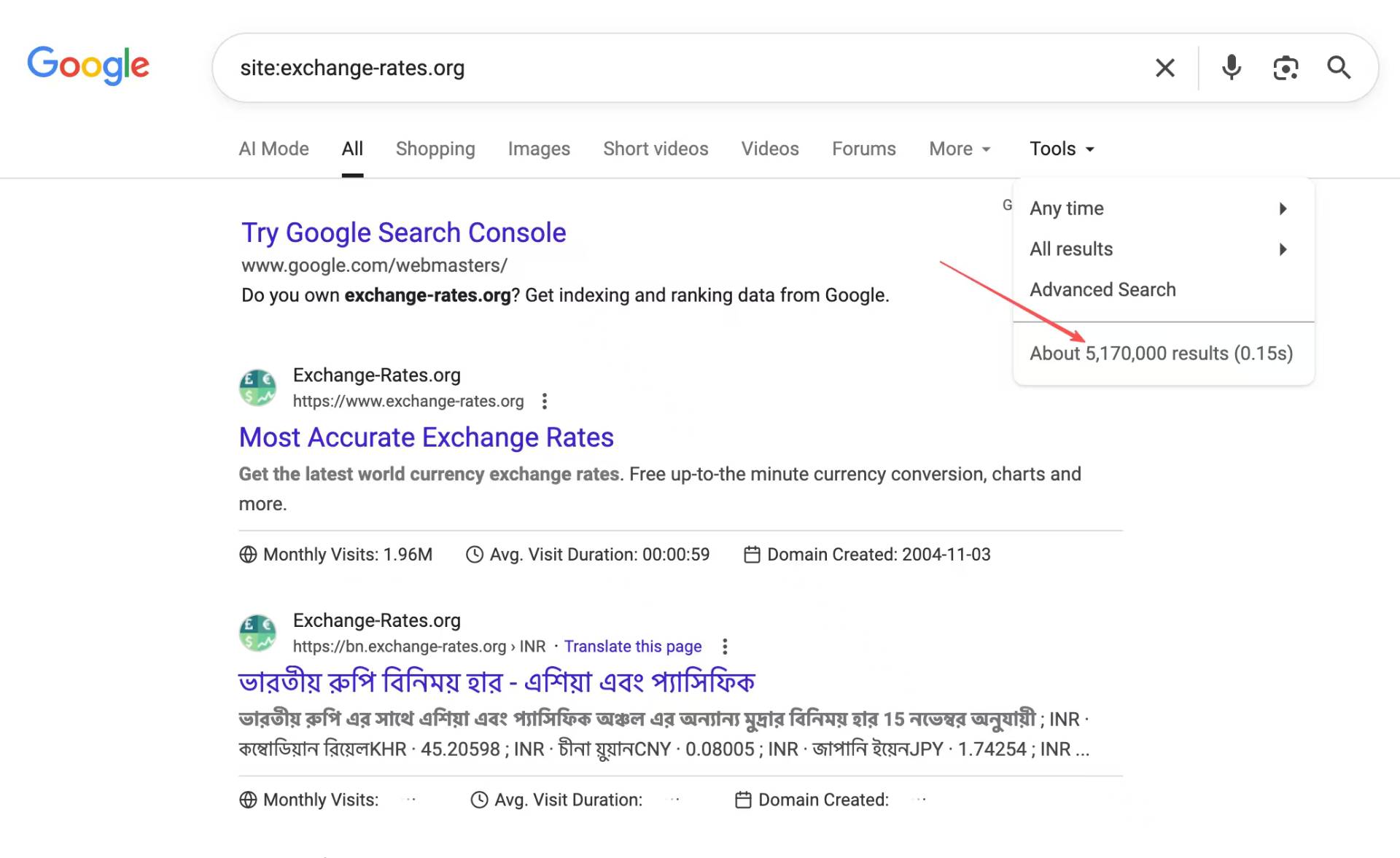This screenshot has width=1400, height=858.
Task: Toggle the Tools dropdown
Action: pyautogui.click(x=1062, y=149)
